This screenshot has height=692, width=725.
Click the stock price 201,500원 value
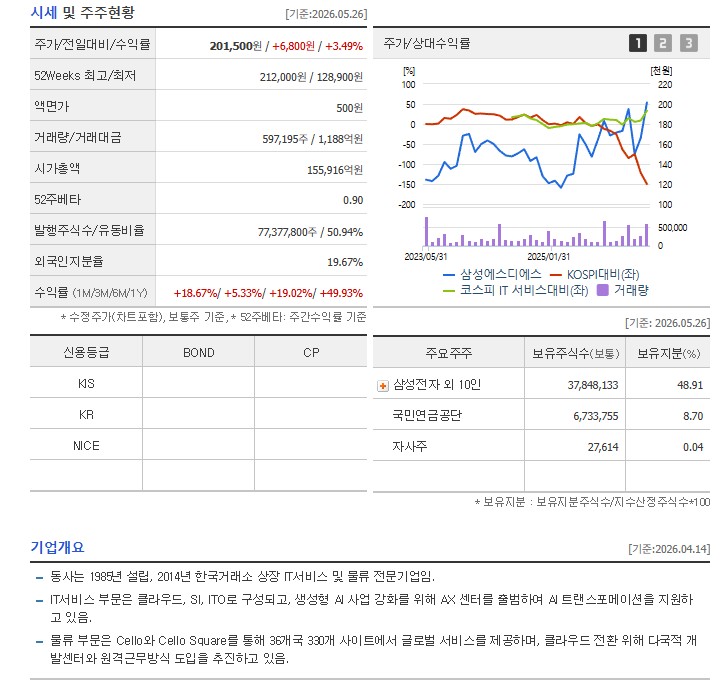[235, 46]
